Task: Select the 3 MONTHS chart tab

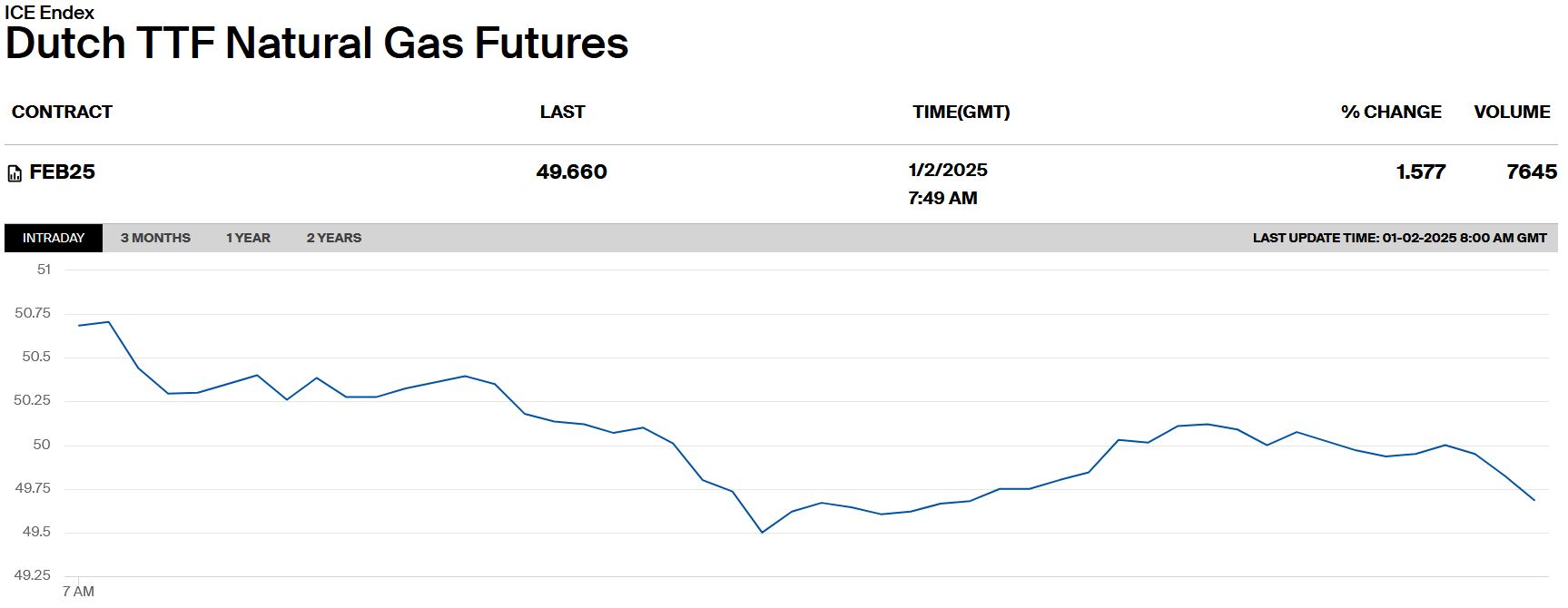Action: [x=155, y=238]
